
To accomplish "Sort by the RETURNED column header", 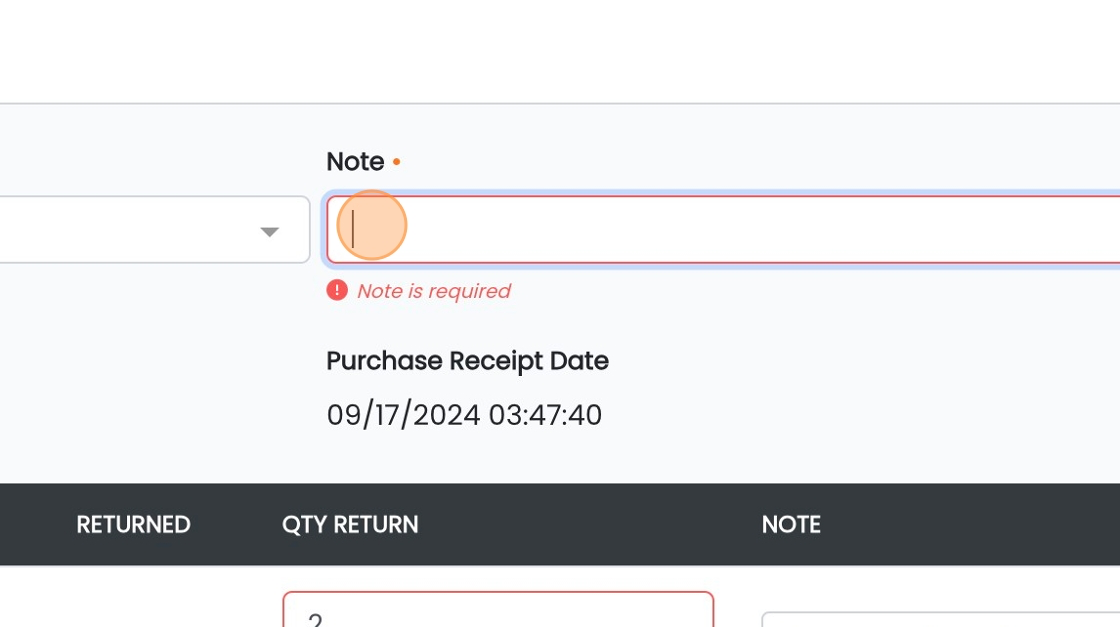I will point(134,524).
